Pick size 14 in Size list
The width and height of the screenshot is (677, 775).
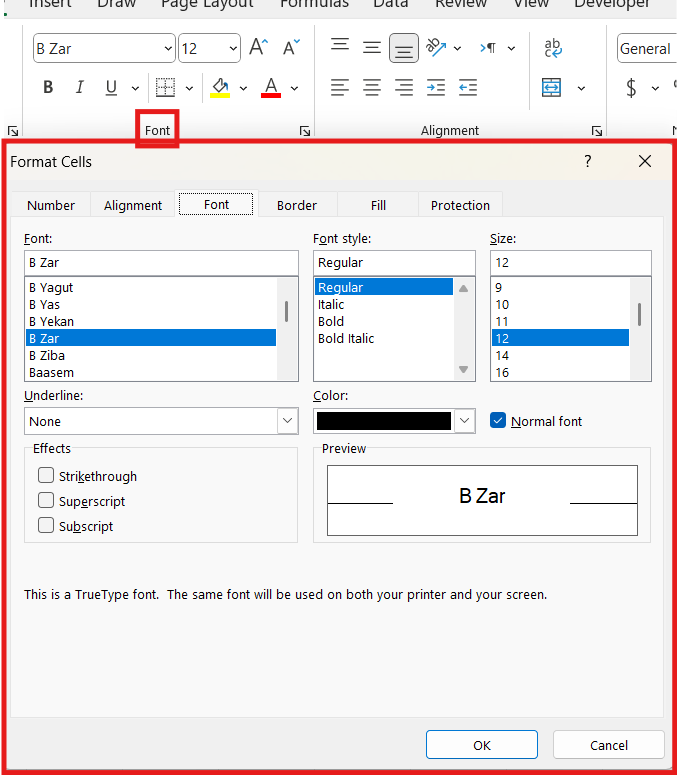click(560, 355)
